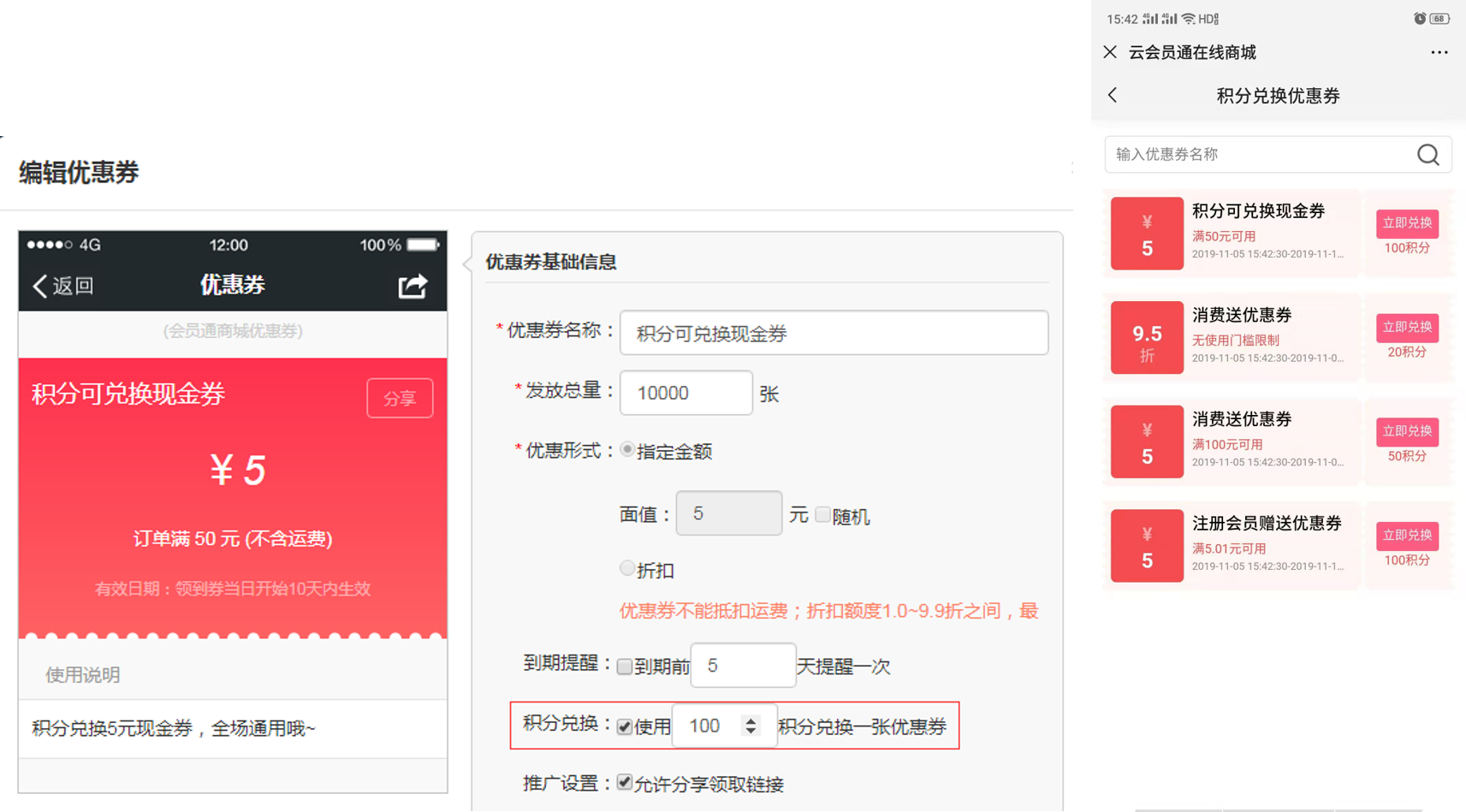Enable the 到期前 reminder checkbox

pyautogui.click(x=625, y=667)
